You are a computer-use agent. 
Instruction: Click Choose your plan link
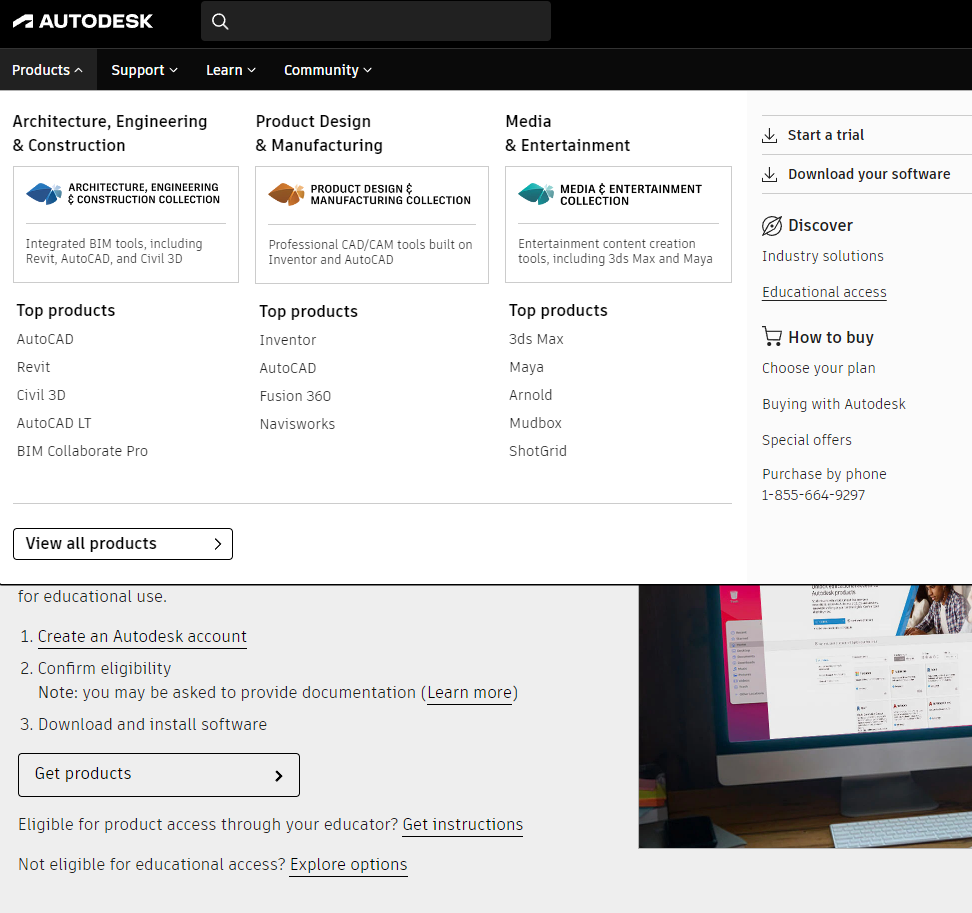tap(818, 368)
